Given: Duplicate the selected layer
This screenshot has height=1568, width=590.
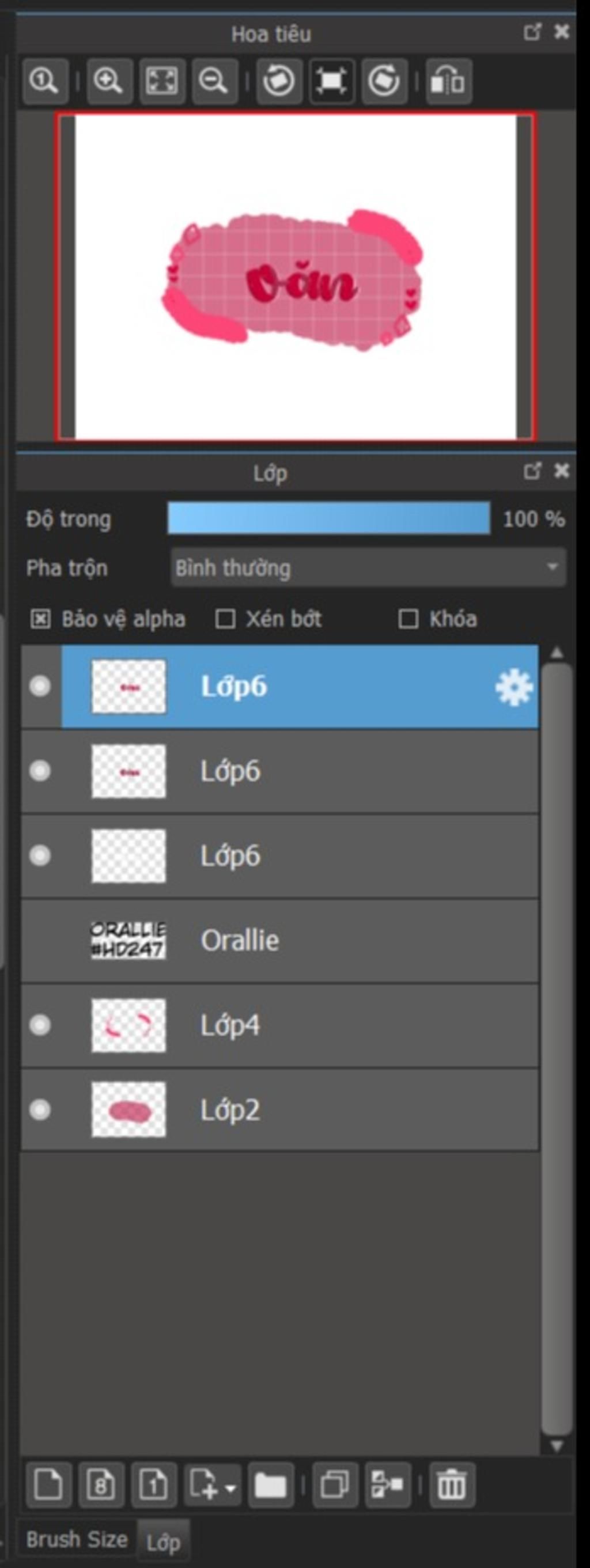Looking at the screenshot, I should 335,1484.
